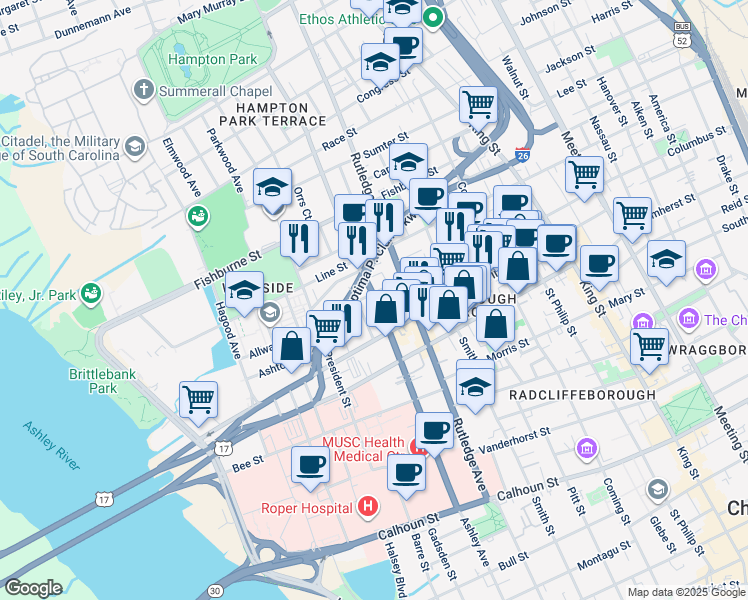Screen dimensions: 748x600
Task: Click the shopping bag marker right of Line St
Action: [x=385, y=312]
